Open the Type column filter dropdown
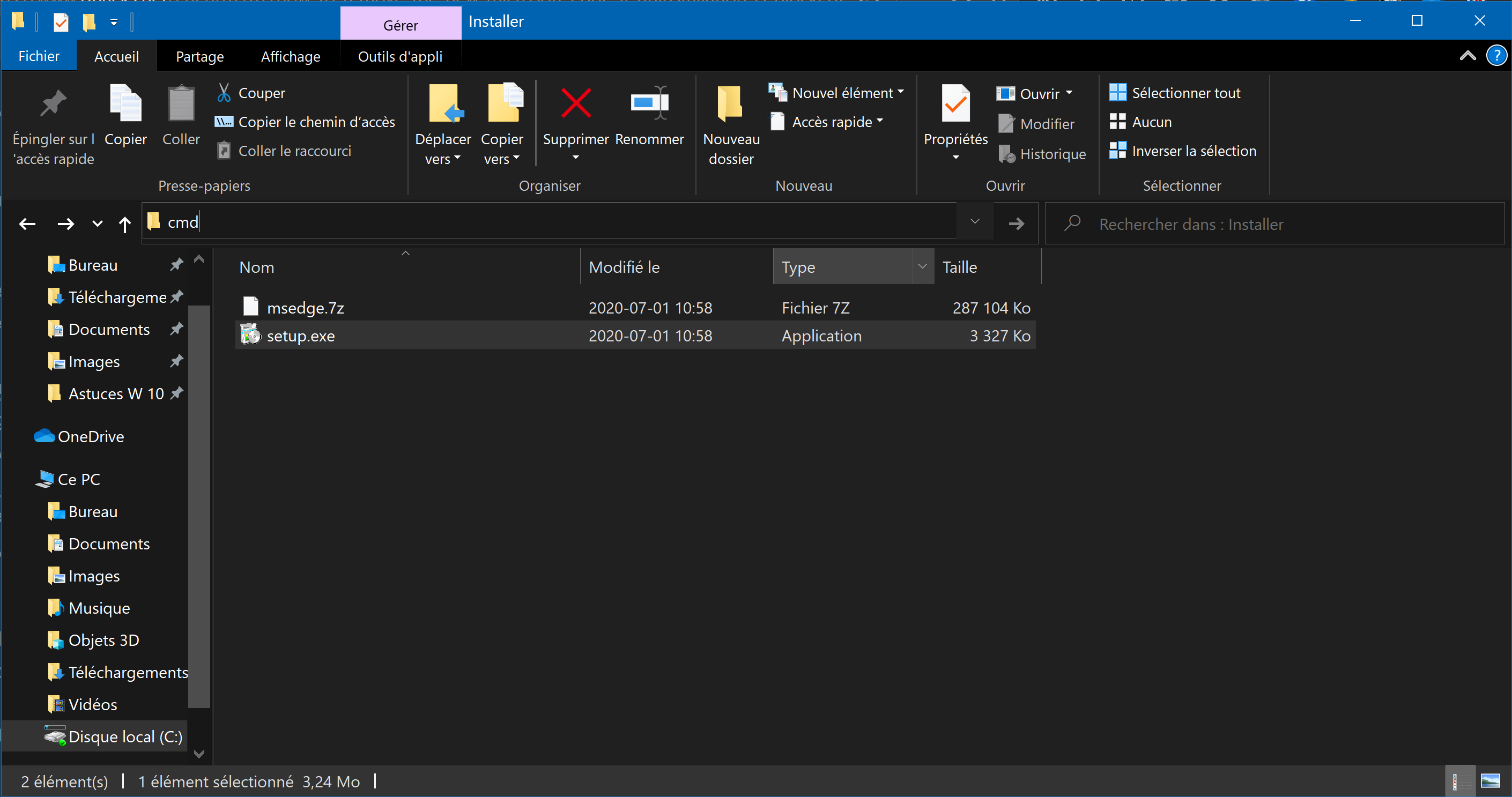1512x797 pixels. [923, 267]
